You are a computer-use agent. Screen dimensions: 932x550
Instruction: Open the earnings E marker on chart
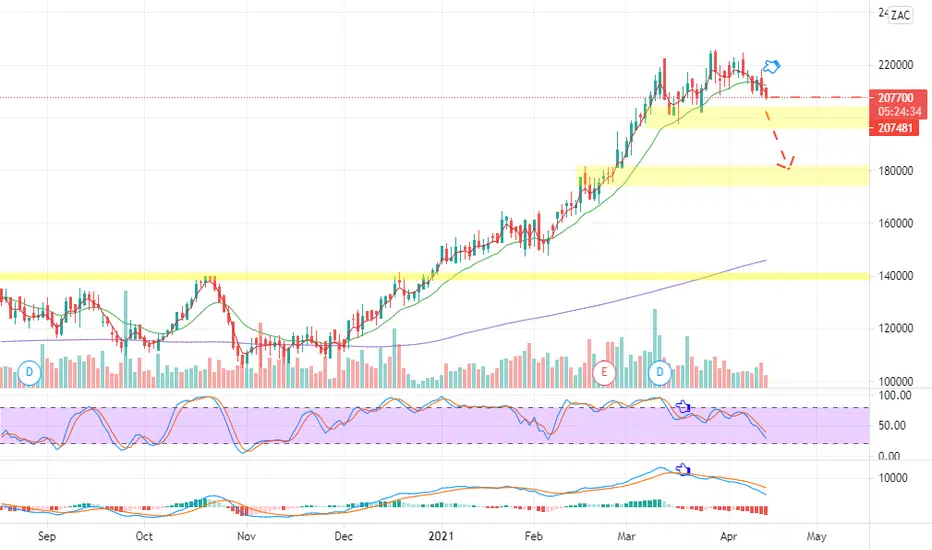click(x=604, y=373)
